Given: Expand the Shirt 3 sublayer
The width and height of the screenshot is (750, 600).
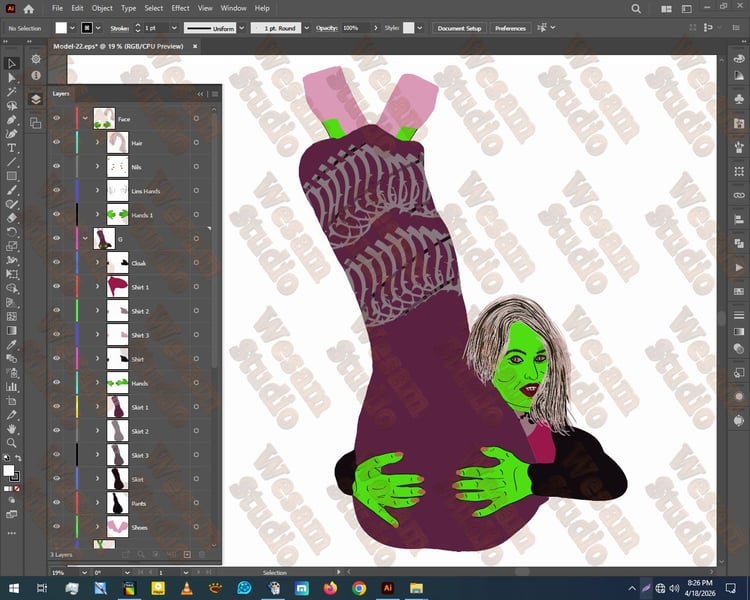Looking at the screenshot, I should [97, 334].
